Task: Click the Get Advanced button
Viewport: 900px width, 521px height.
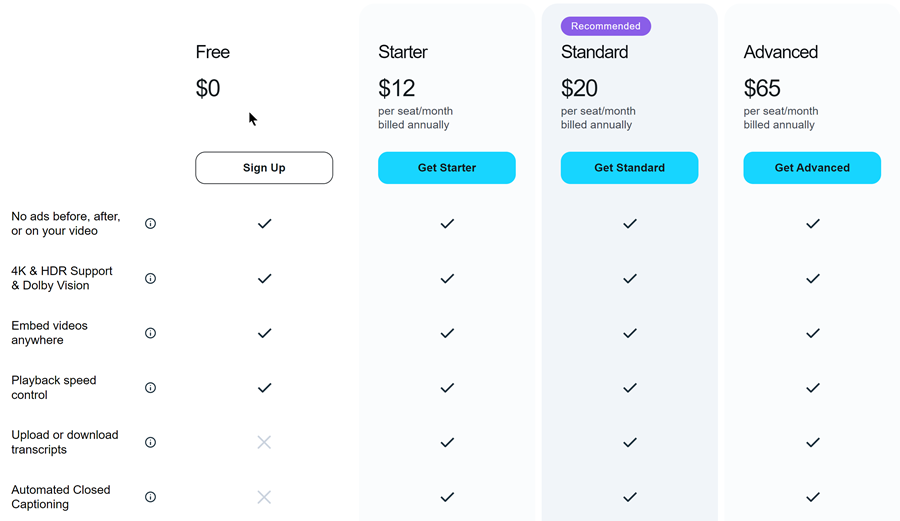Action: point(812,168)
